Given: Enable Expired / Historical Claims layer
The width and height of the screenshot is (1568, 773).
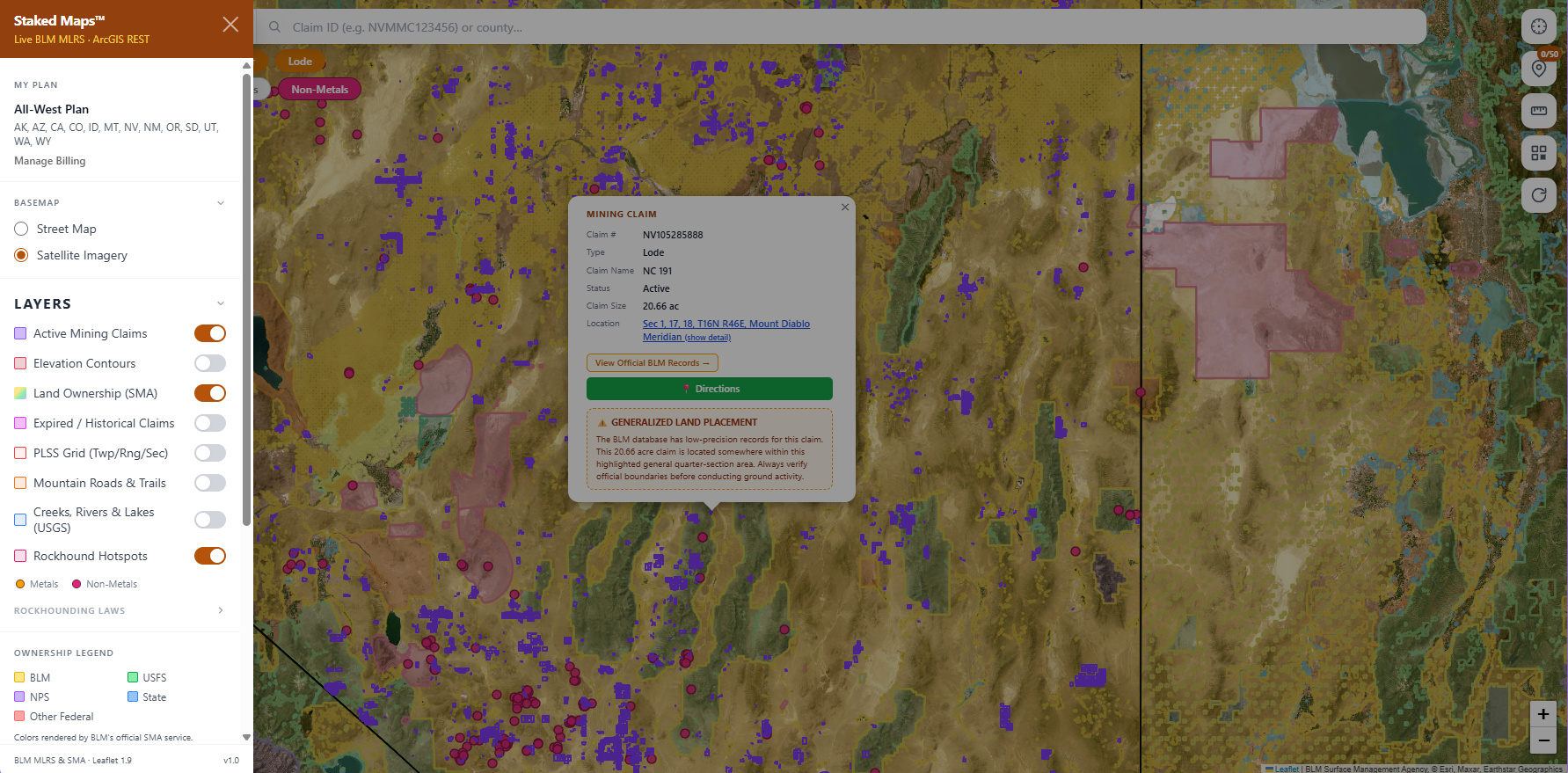Looking at the screenshot, I should tap(210, 423).
